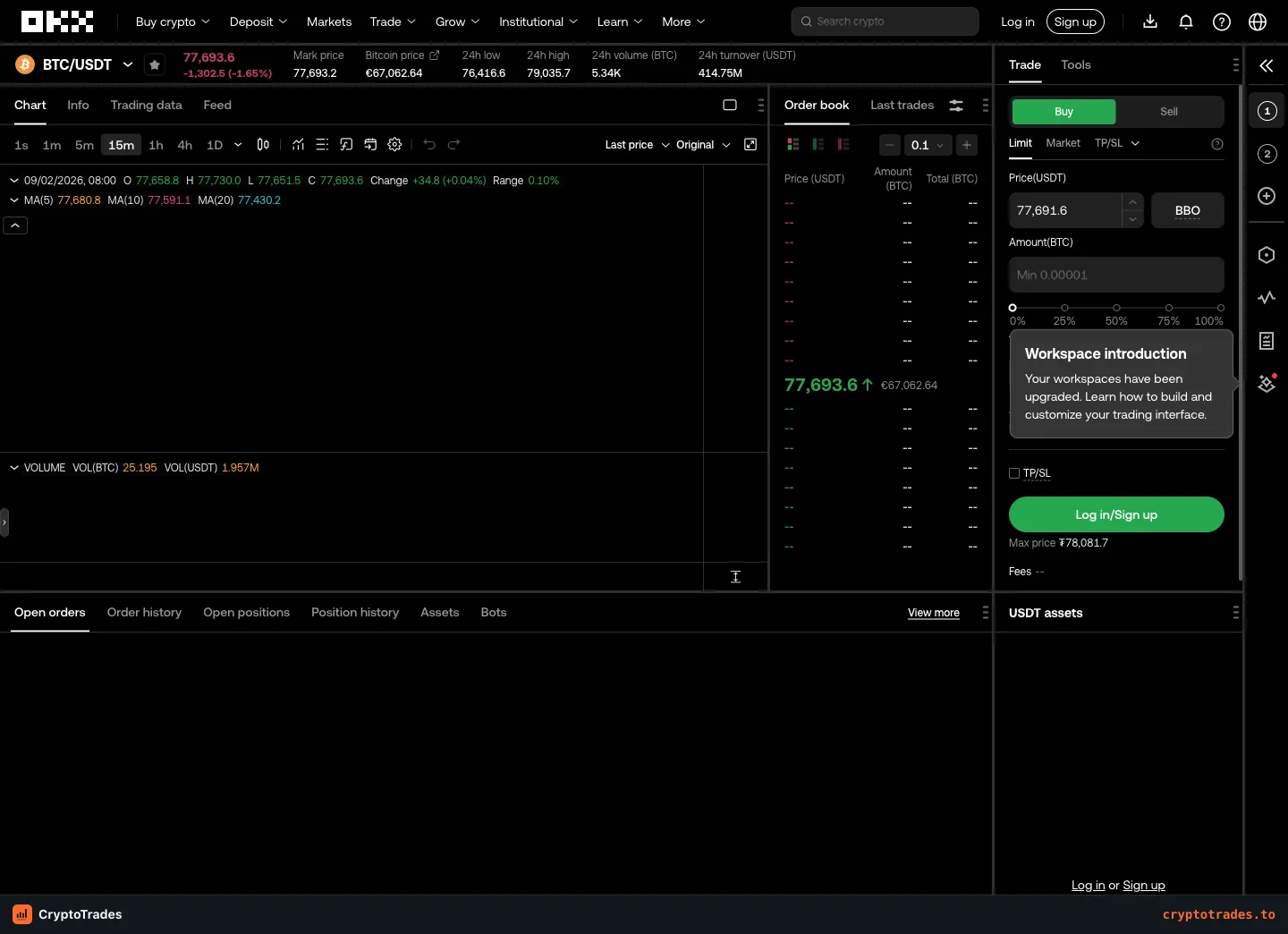Select the 4h timeframe

click(x=185, y=145)
